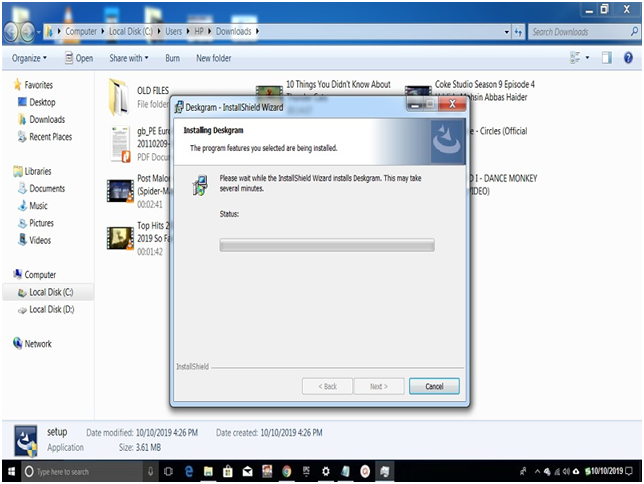644x484 pixels.
Task: Open the Music library
Action: (38, 206)
